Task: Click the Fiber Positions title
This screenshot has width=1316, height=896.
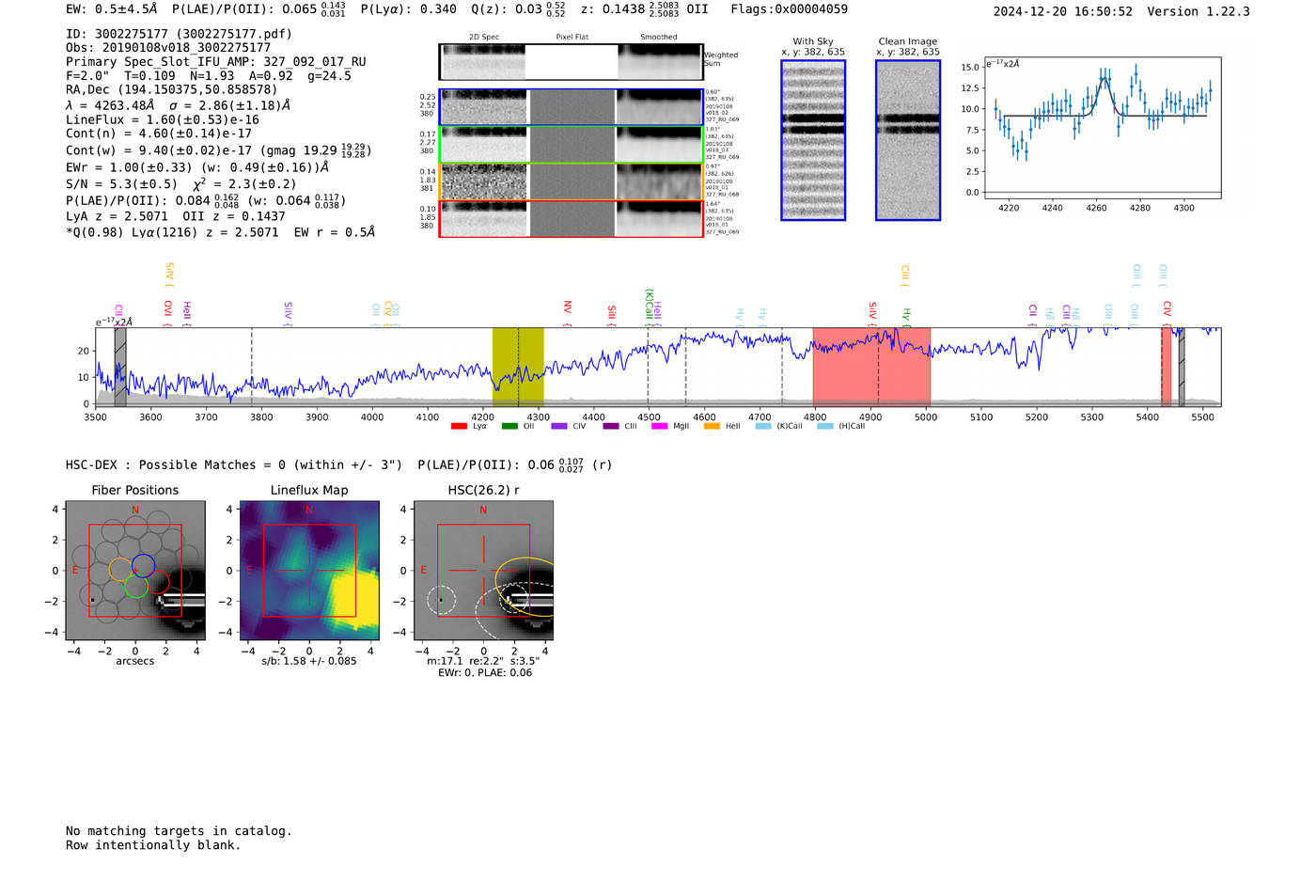Action: coord(135,490)
